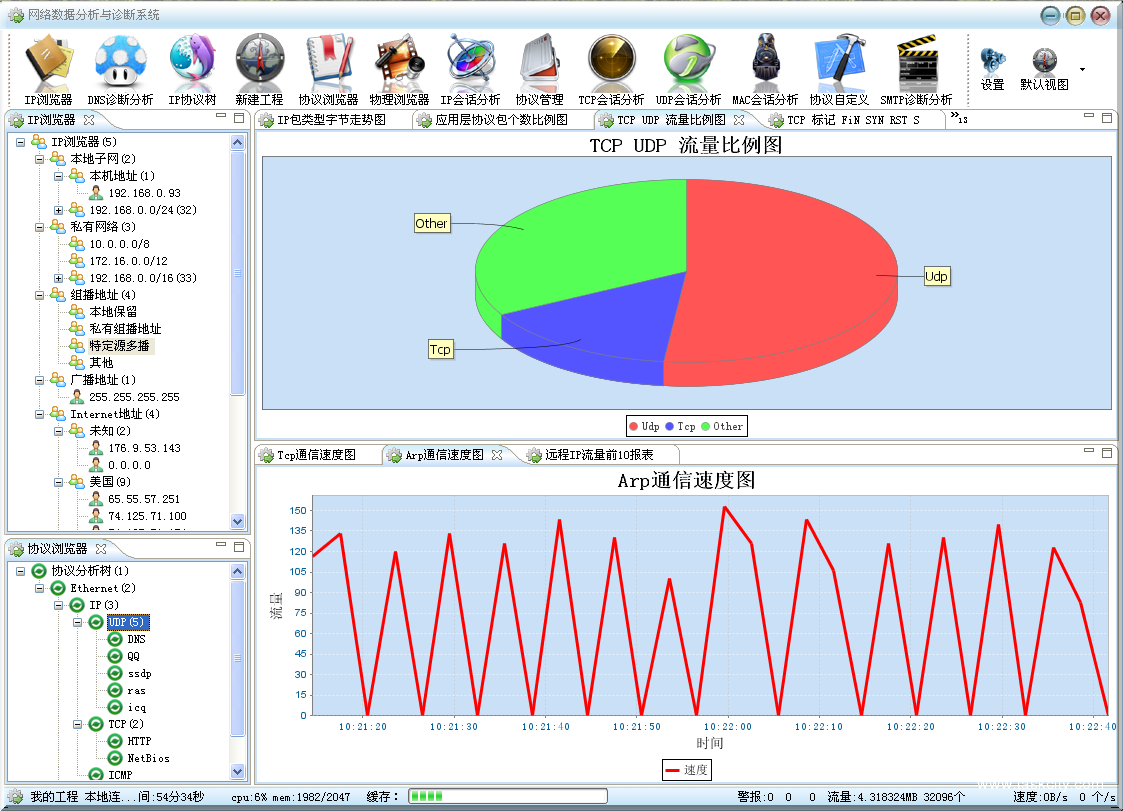Viewport: 1123px width, 811px height.
Task: Switch to 远程IP流量前10报表 tab
Action: (x=598, y=455)
